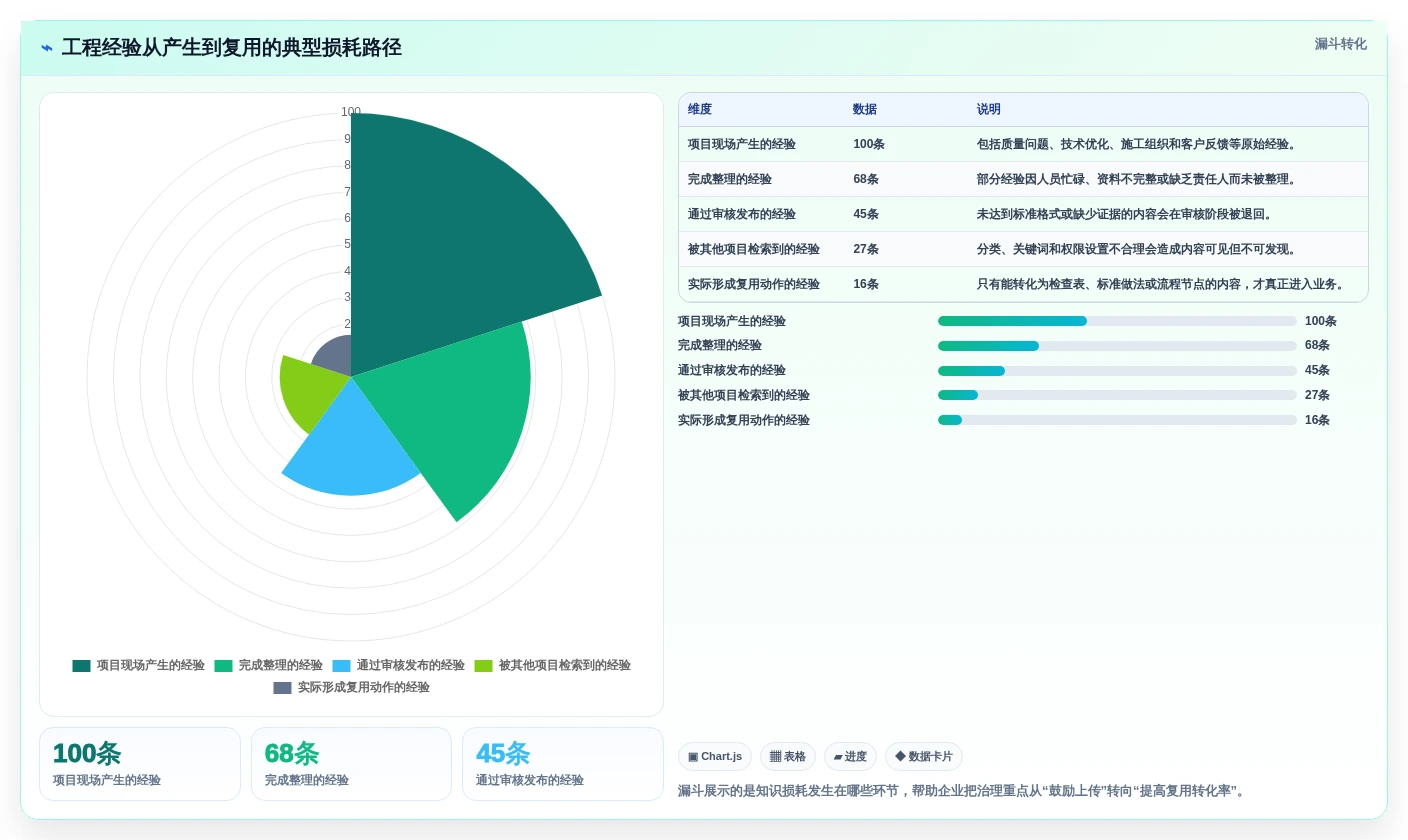
Task: Click the page title 工程经验从产生到复用的典型损耗路径
Action: coord(232,48)
